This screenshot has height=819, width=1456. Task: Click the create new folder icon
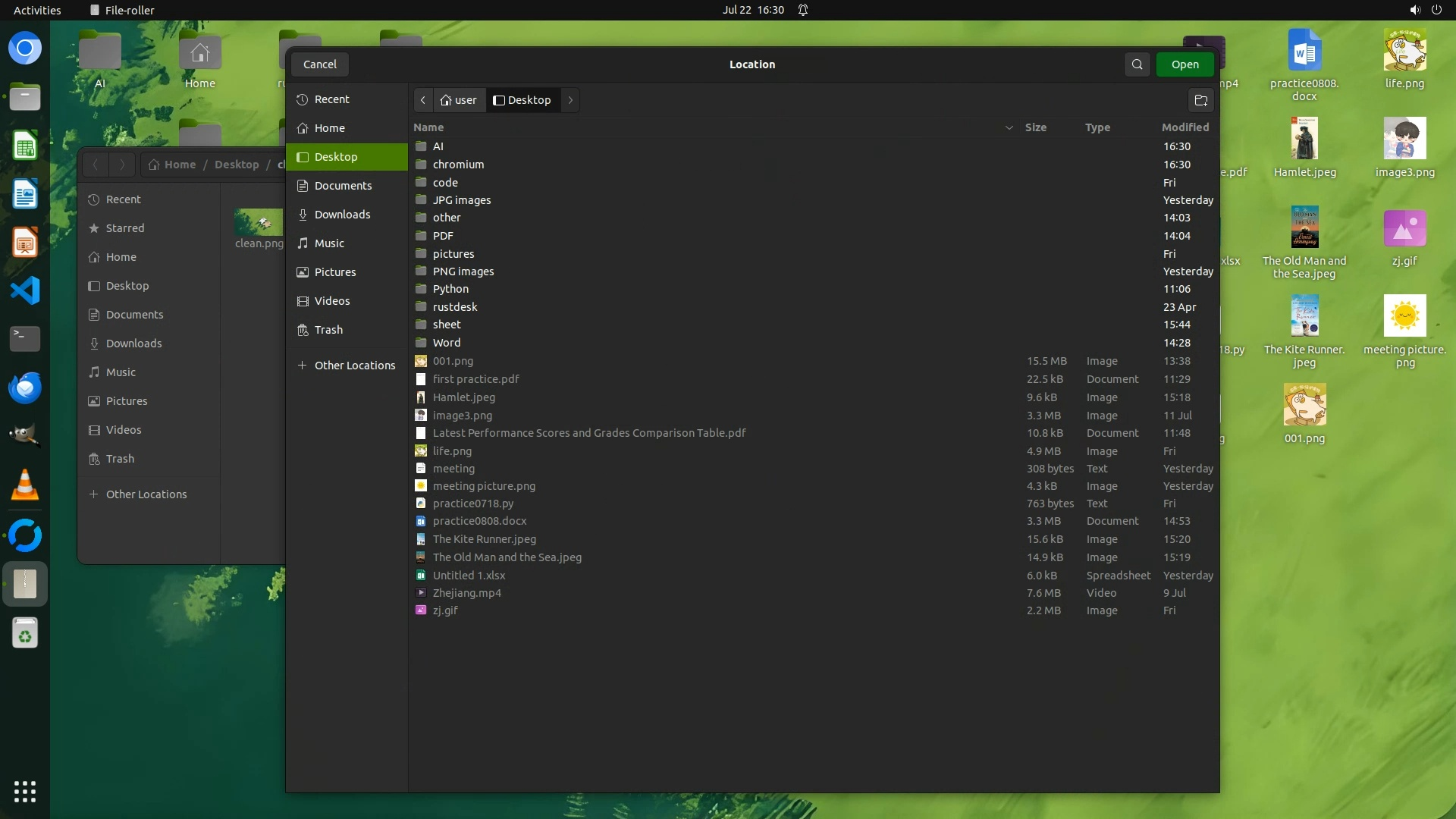1200,100
